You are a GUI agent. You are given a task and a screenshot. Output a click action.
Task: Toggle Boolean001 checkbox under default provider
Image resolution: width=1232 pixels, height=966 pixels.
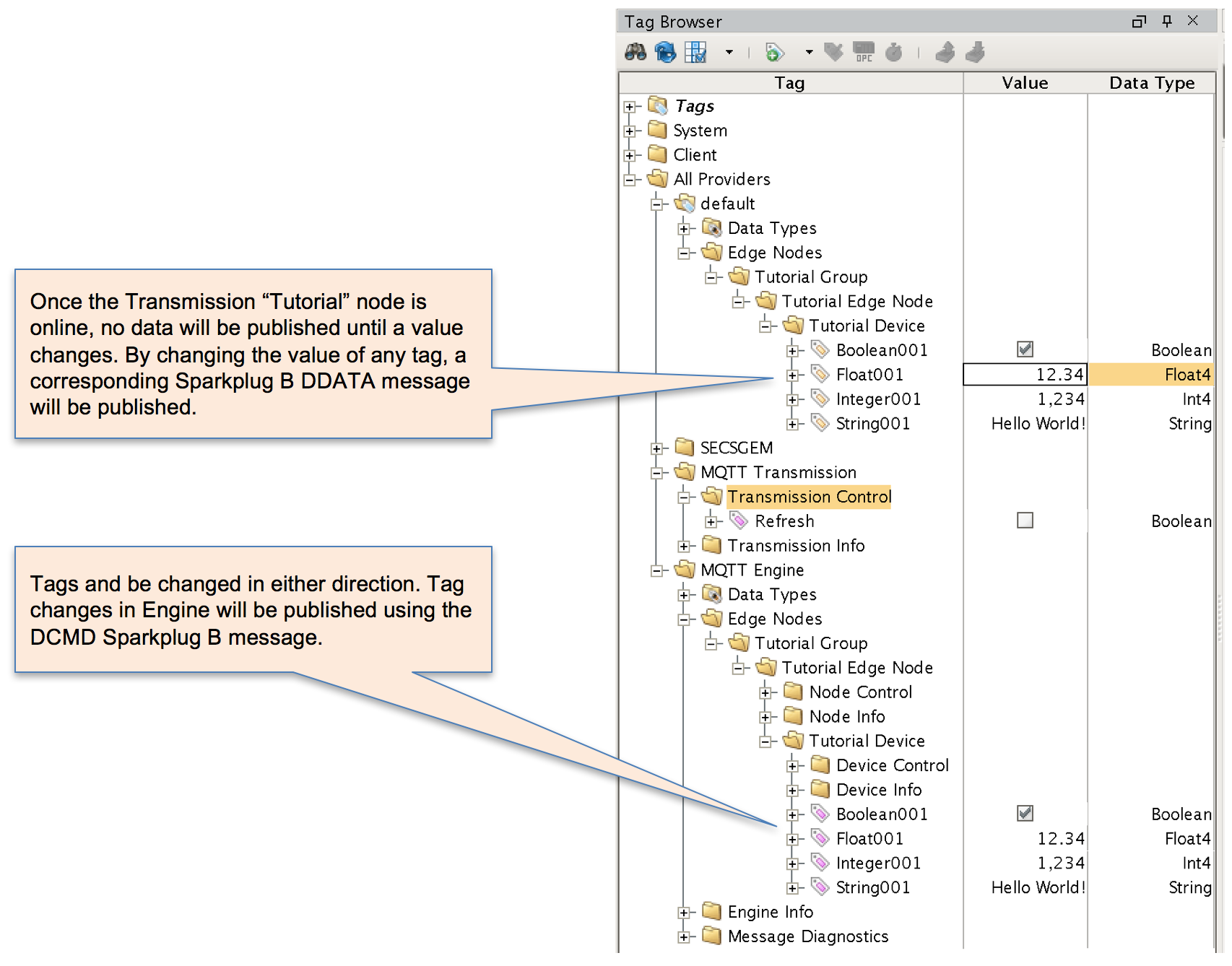click(x=1025, y=349)
